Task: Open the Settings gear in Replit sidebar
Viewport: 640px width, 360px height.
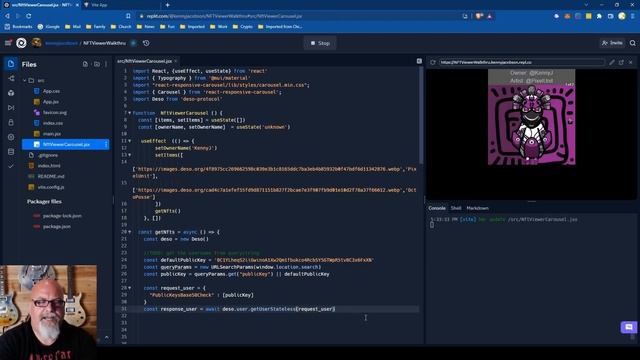Action: pyautogui.click(x=11, y=137)
